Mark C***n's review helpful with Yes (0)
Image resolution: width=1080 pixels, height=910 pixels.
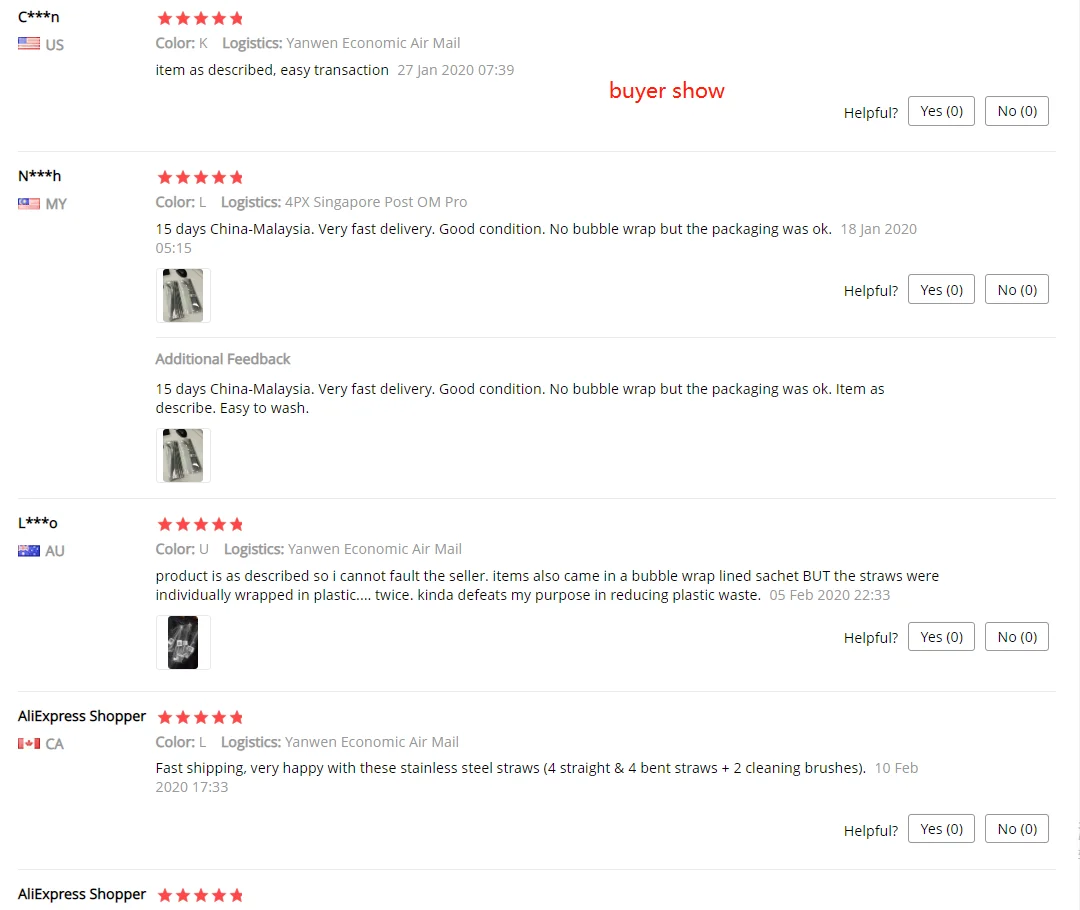(x=941, y=111)
